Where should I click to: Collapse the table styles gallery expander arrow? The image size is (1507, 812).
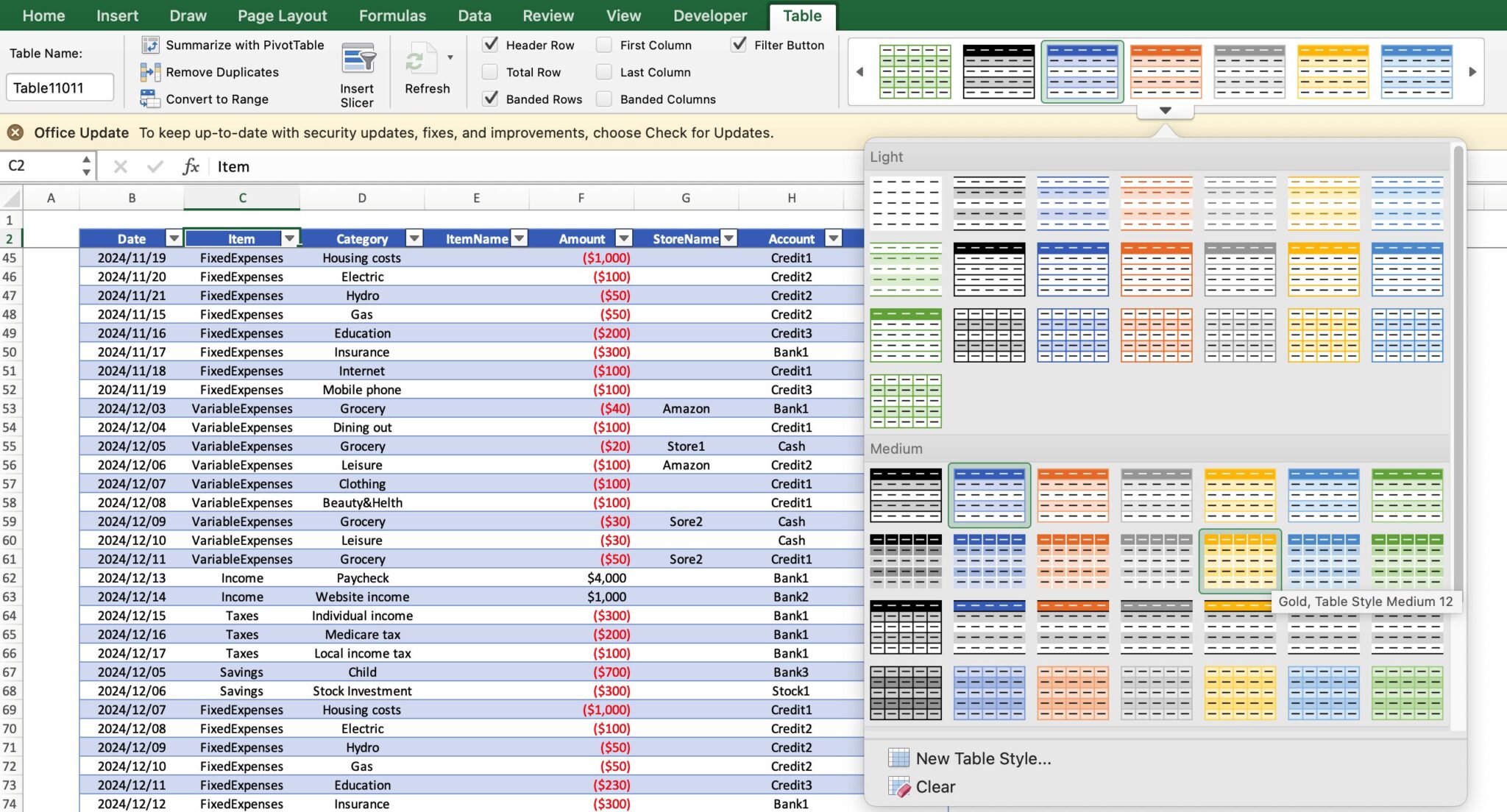point(1165,110)
